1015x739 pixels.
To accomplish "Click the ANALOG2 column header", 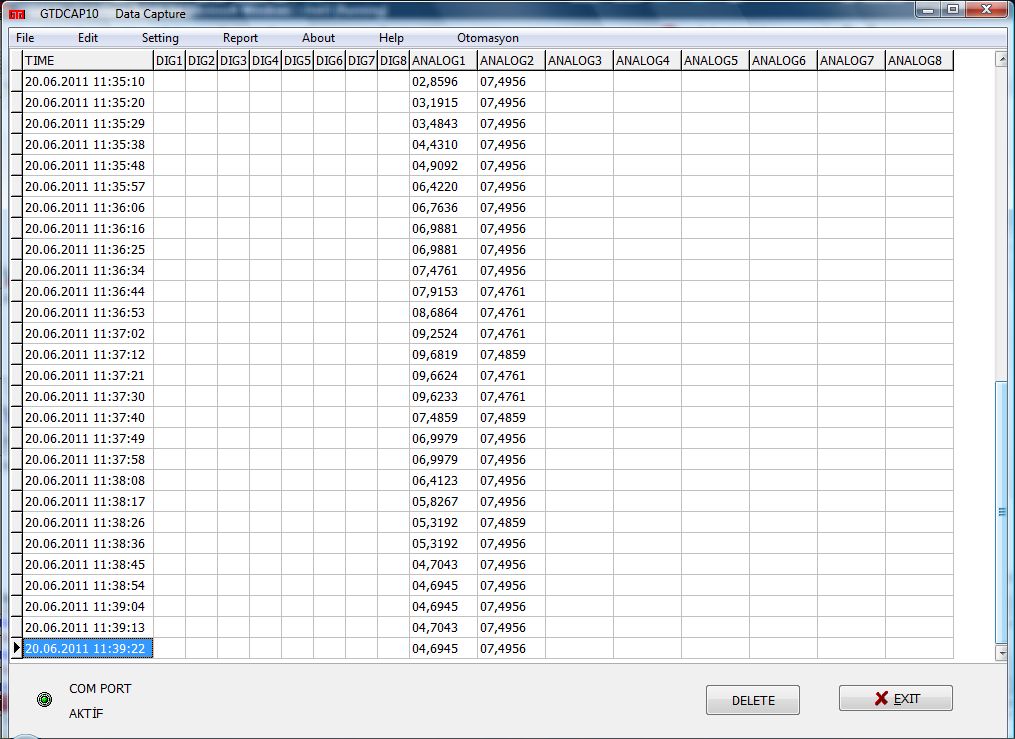I will click(x=511, y=60).
